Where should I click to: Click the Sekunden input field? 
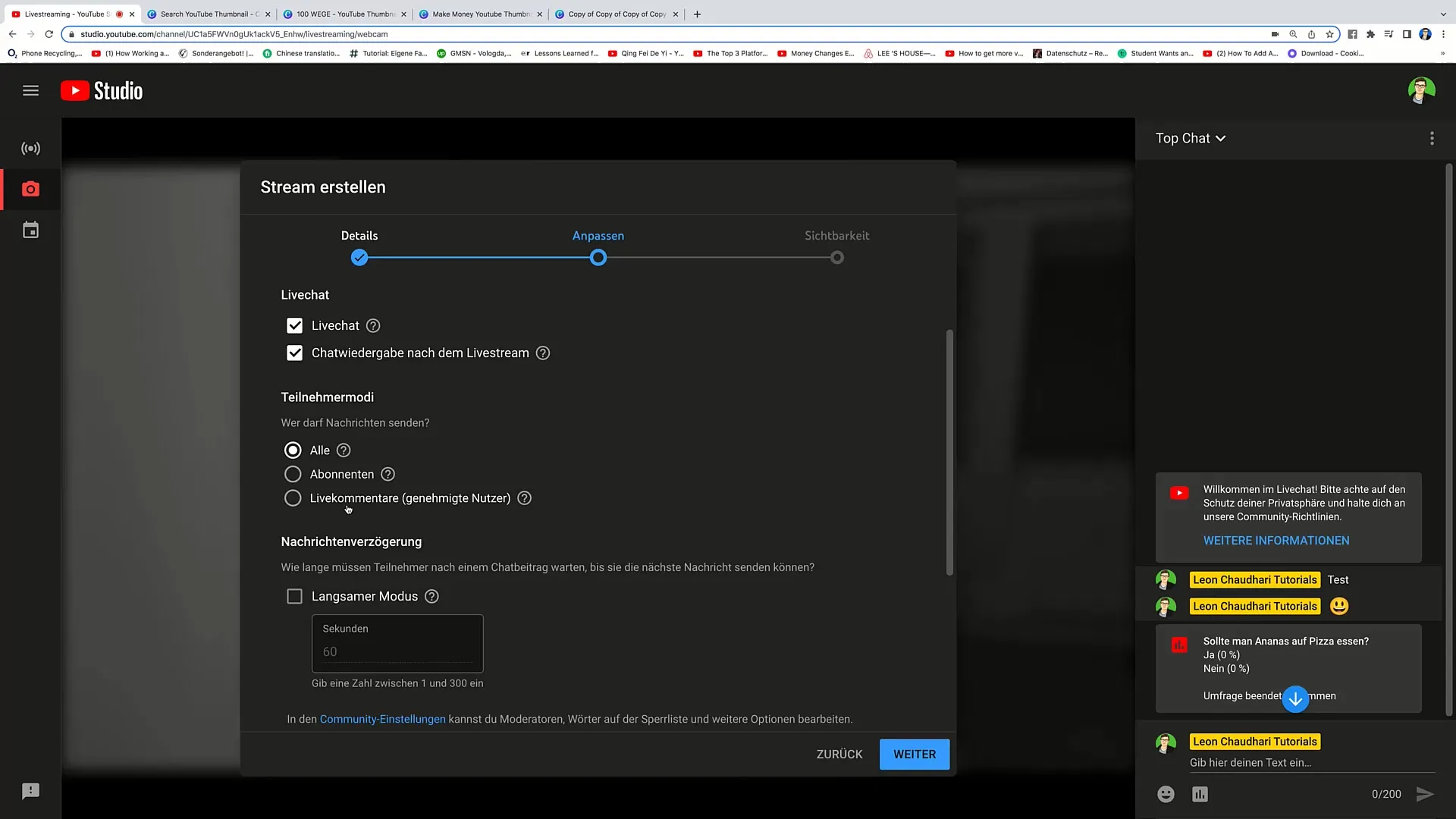pyautogui.click(x=397, y=644)
